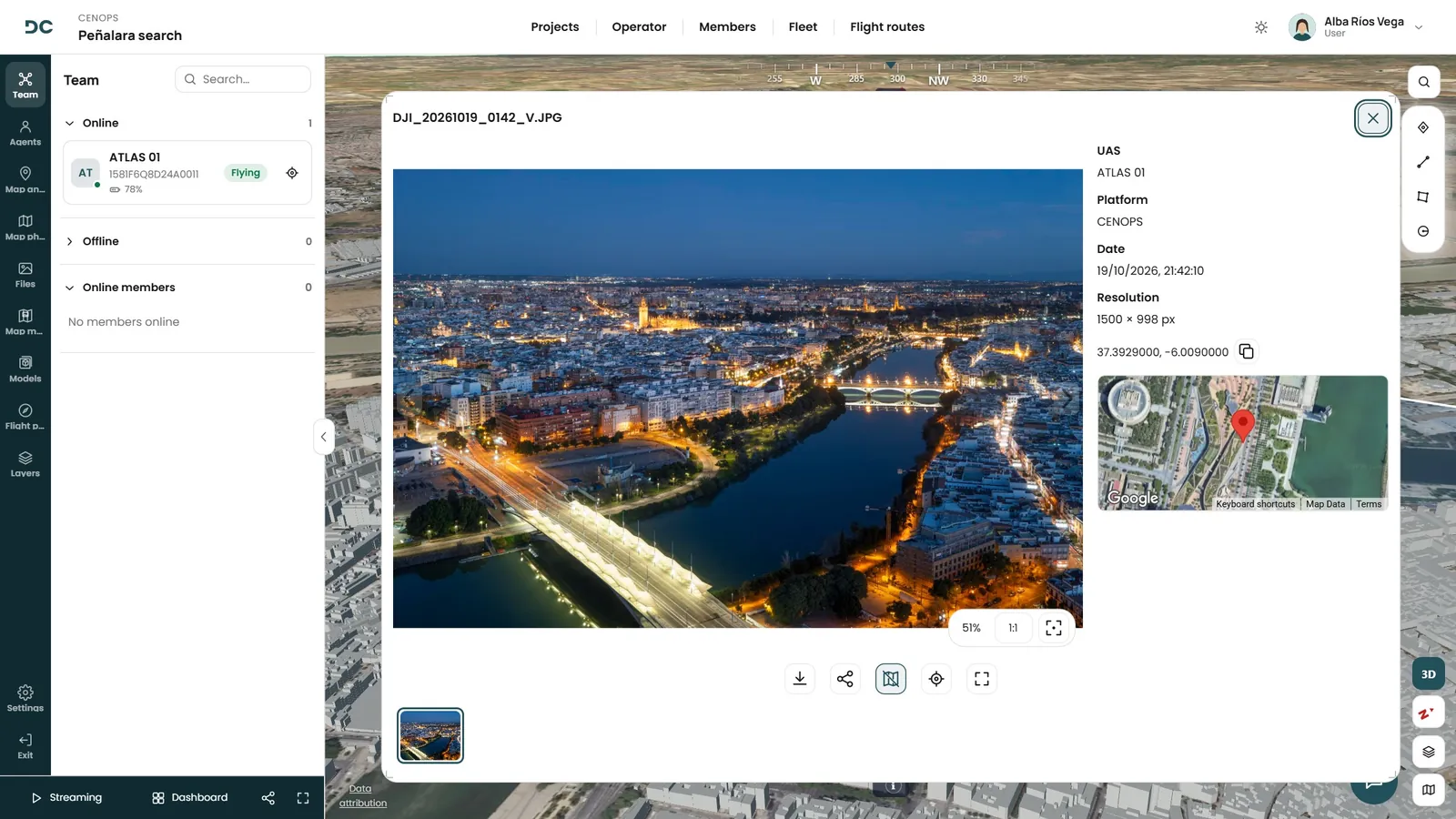
Task: Open the Models sidebar section
Action: coord(25,369)
